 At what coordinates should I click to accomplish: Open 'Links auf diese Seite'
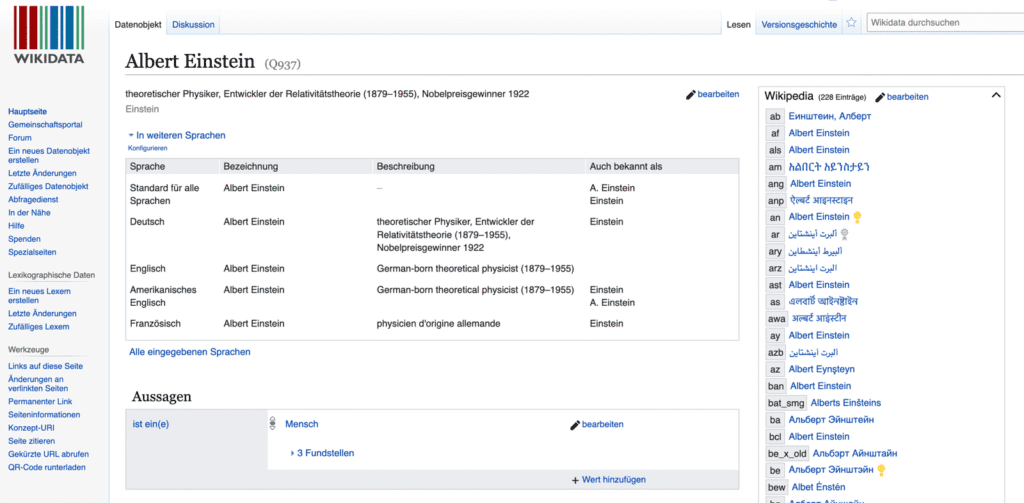coord(46,366)
